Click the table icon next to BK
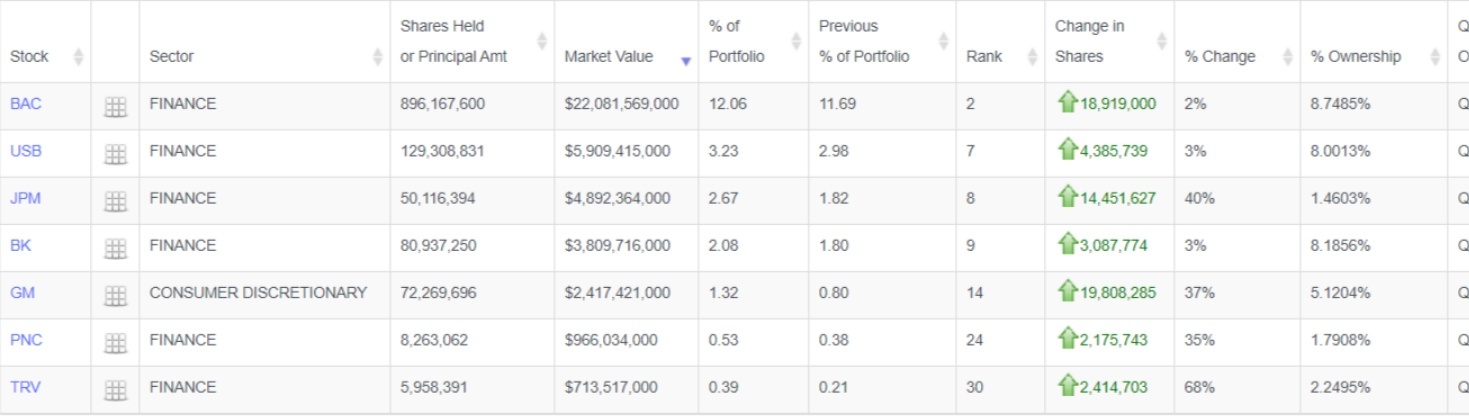The height and width of the screenshot is (418, 1469). click(x=115, y=248)
